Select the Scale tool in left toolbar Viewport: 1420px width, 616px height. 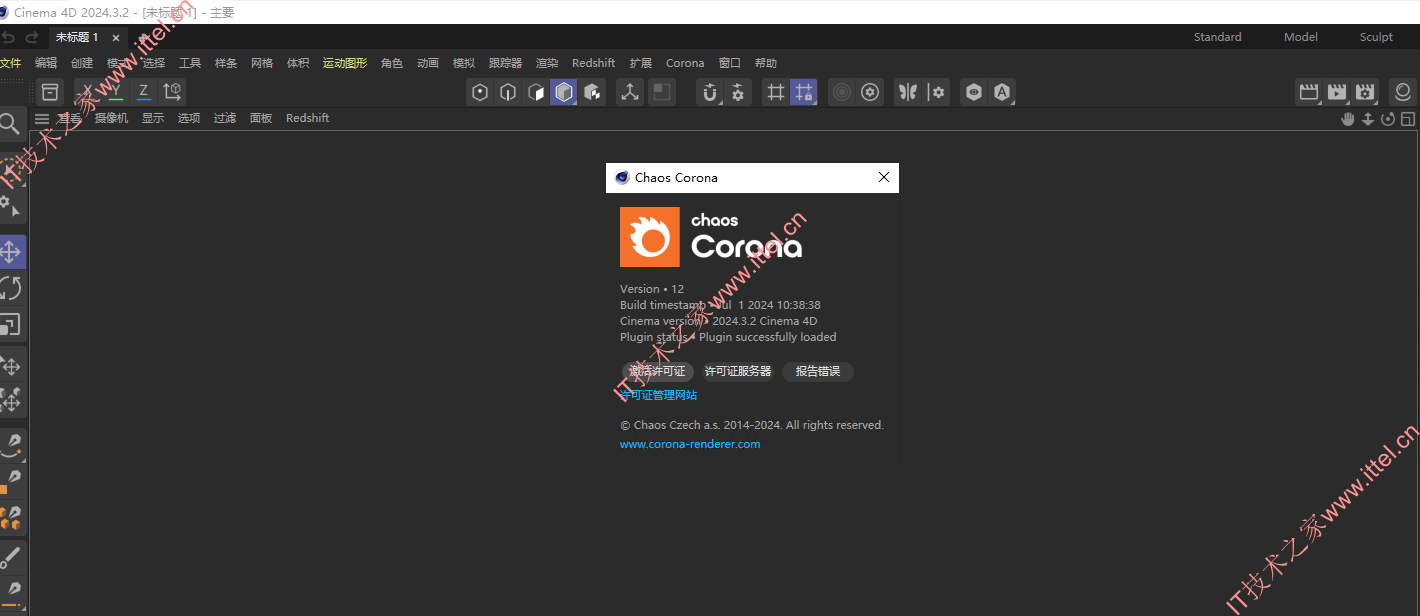[11, 326]
